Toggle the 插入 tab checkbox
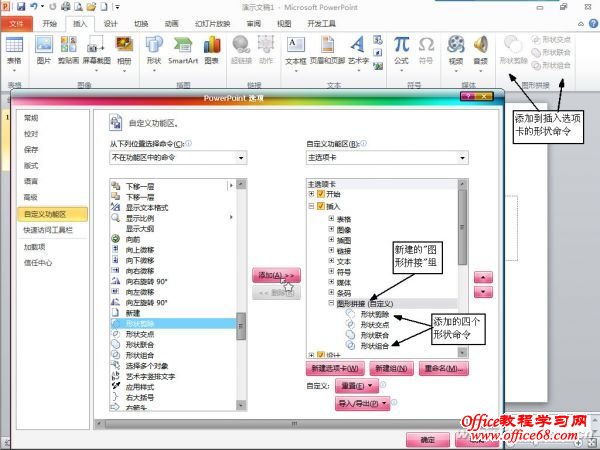The width and height of the screenshot is (600, 450). click(x=321, y=206)
